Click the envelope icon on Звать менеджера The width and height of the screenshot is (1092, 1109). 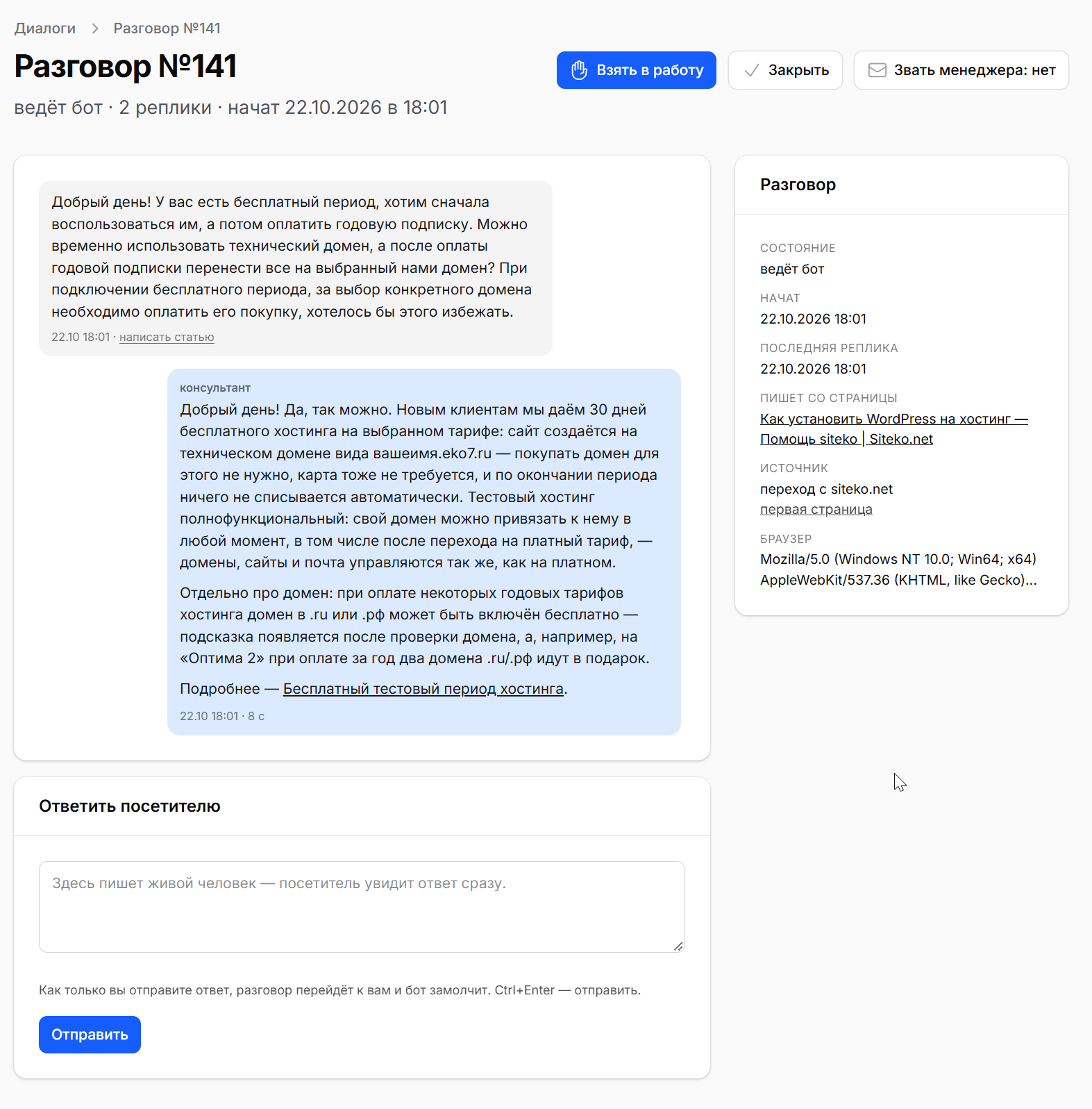coord(877,70)
